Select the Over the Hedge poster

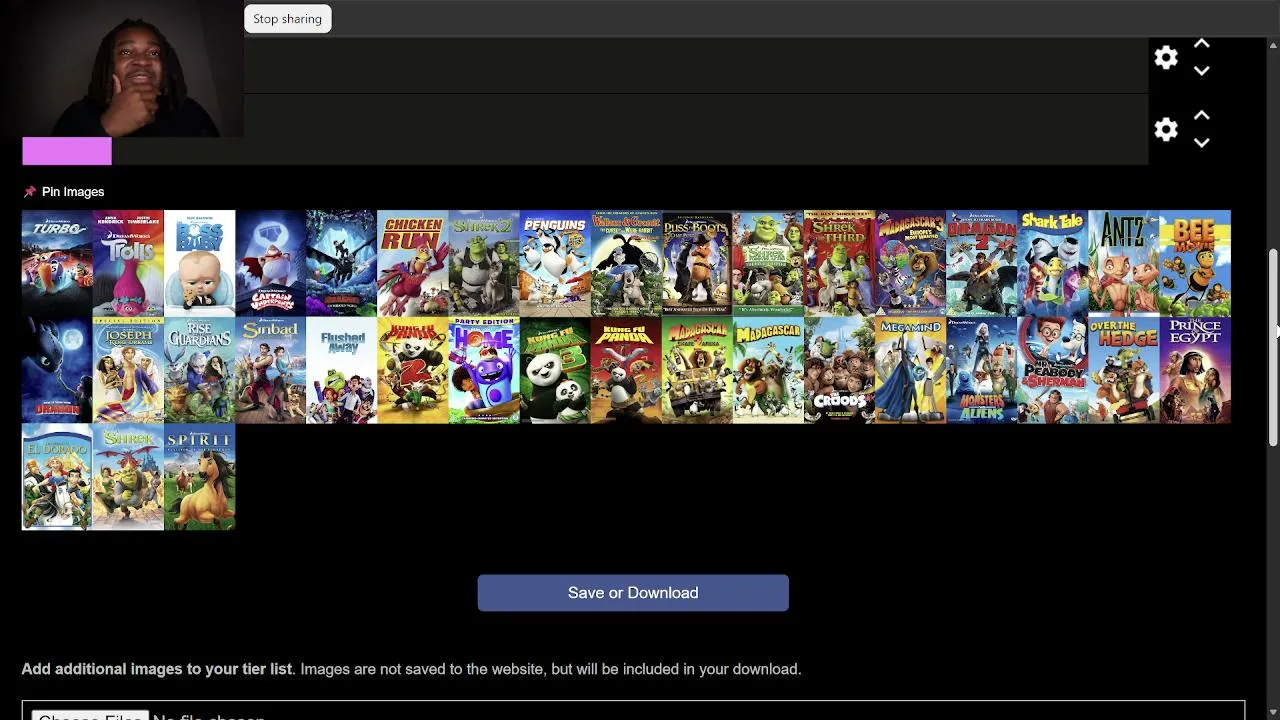[x=1122, y=370]
